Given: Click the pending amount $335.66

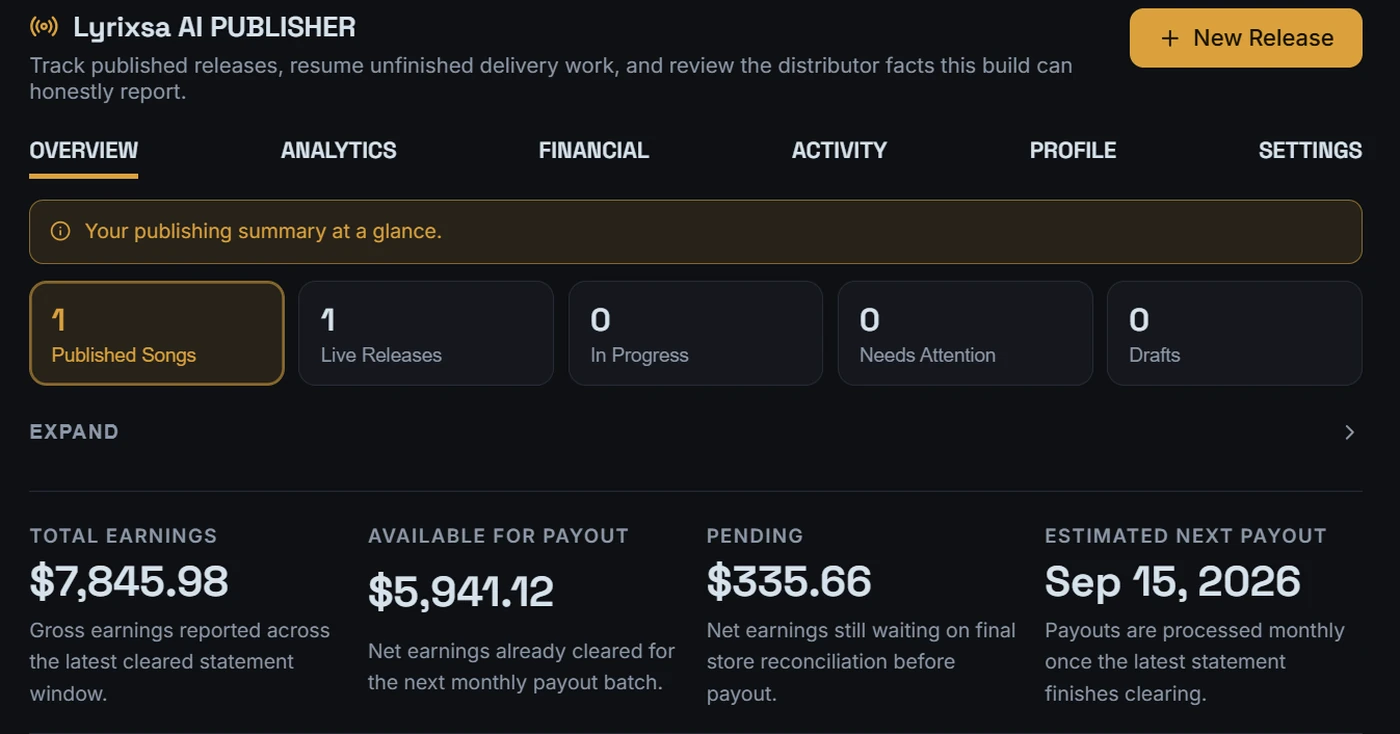Looking at the screenshot, I should [789, 582].
